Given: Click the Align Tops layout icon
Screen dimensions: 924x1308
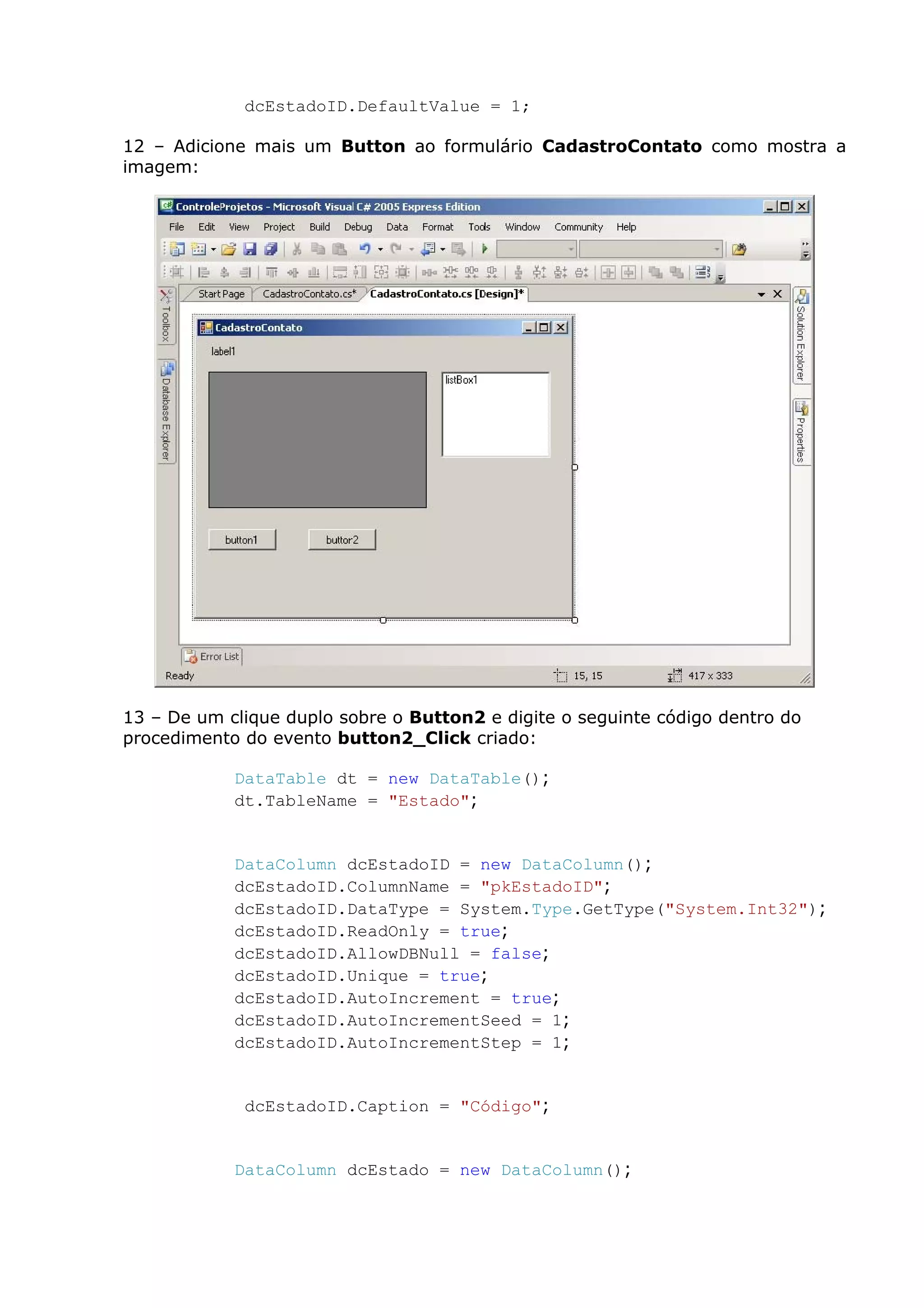Looking at the screenshot, I should tap(272, 272).
